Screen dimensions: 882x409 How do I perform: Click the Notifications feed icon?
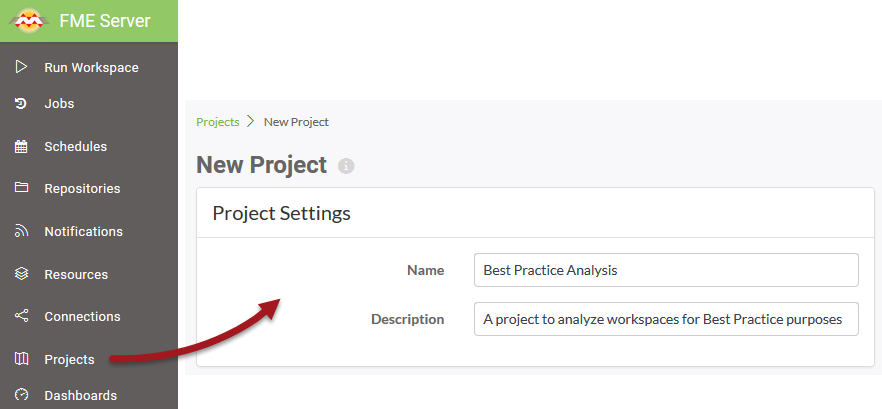[x=21, y=231]
